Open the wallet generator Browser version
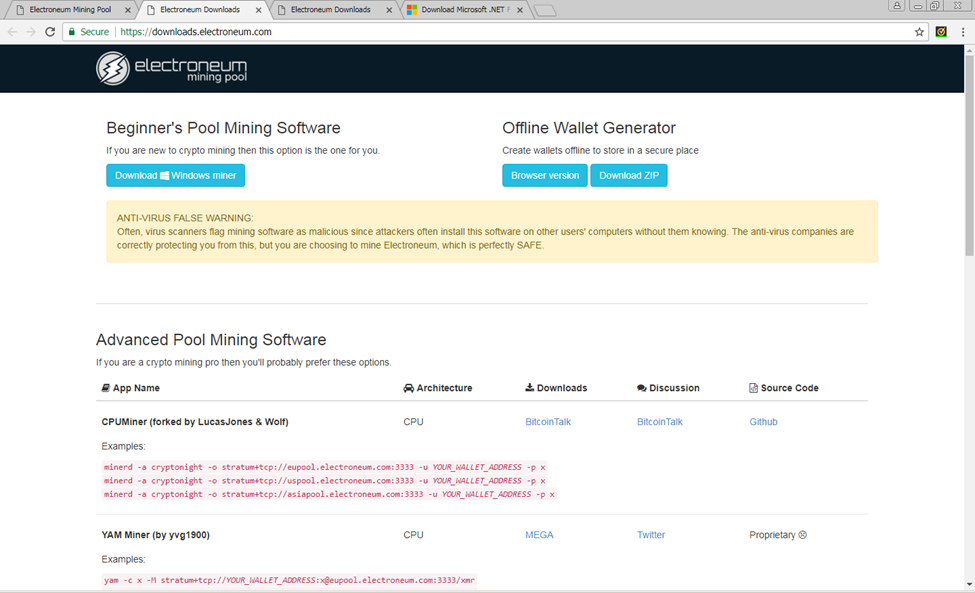Screen dimensions: 975x593 click(x=544, y=175)
